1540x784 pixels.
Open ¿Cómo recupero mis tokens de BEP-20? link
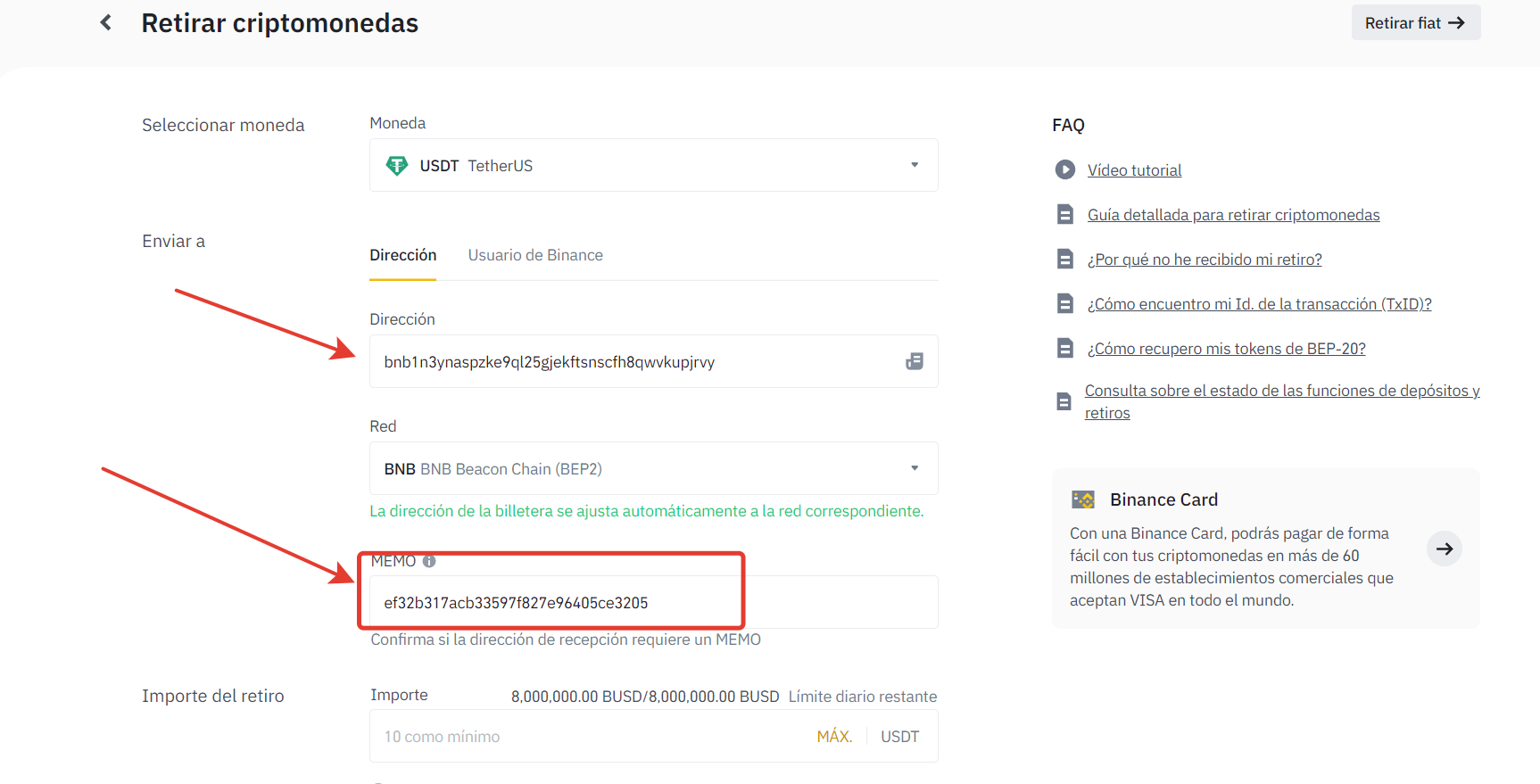click(x=1226, y=348)
